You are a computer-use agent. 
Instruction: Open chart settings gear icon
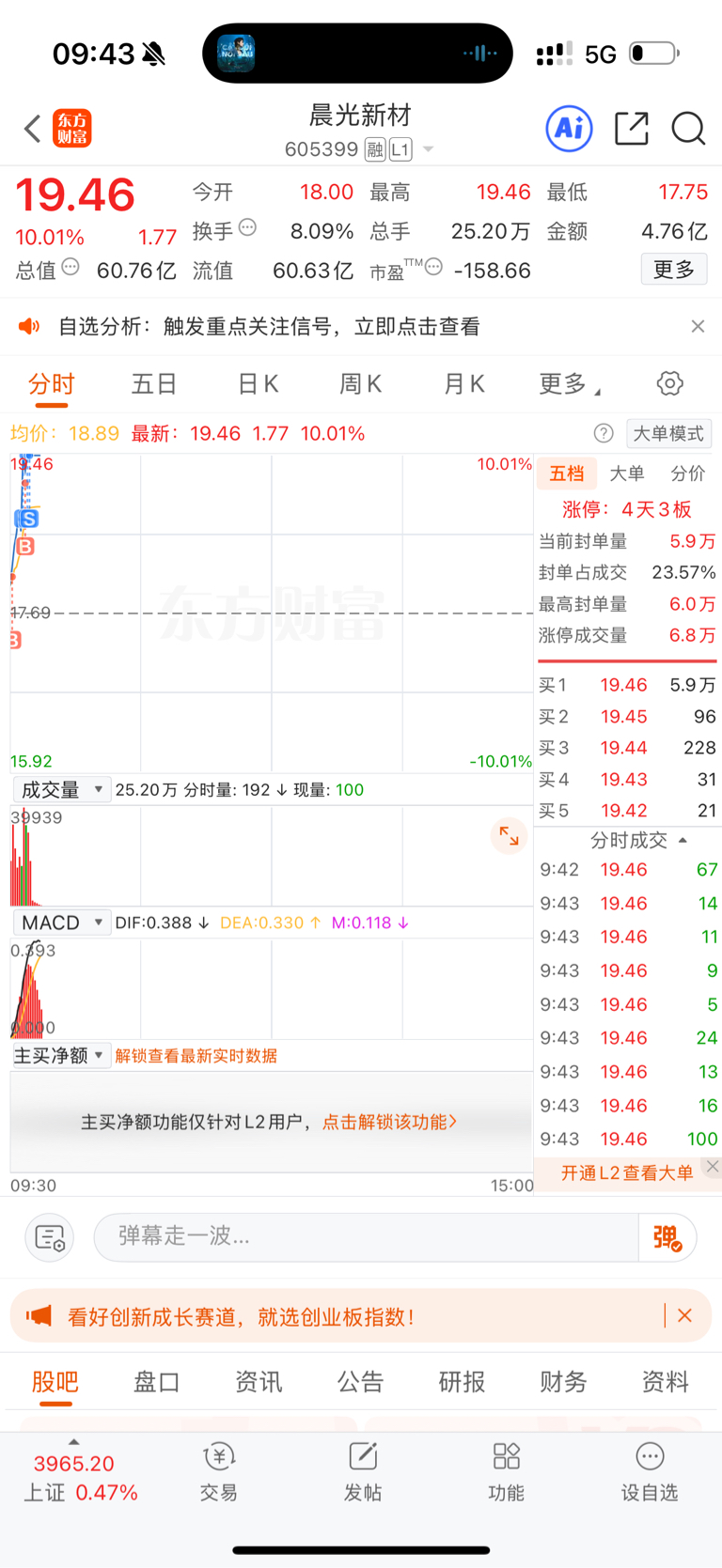669,383
